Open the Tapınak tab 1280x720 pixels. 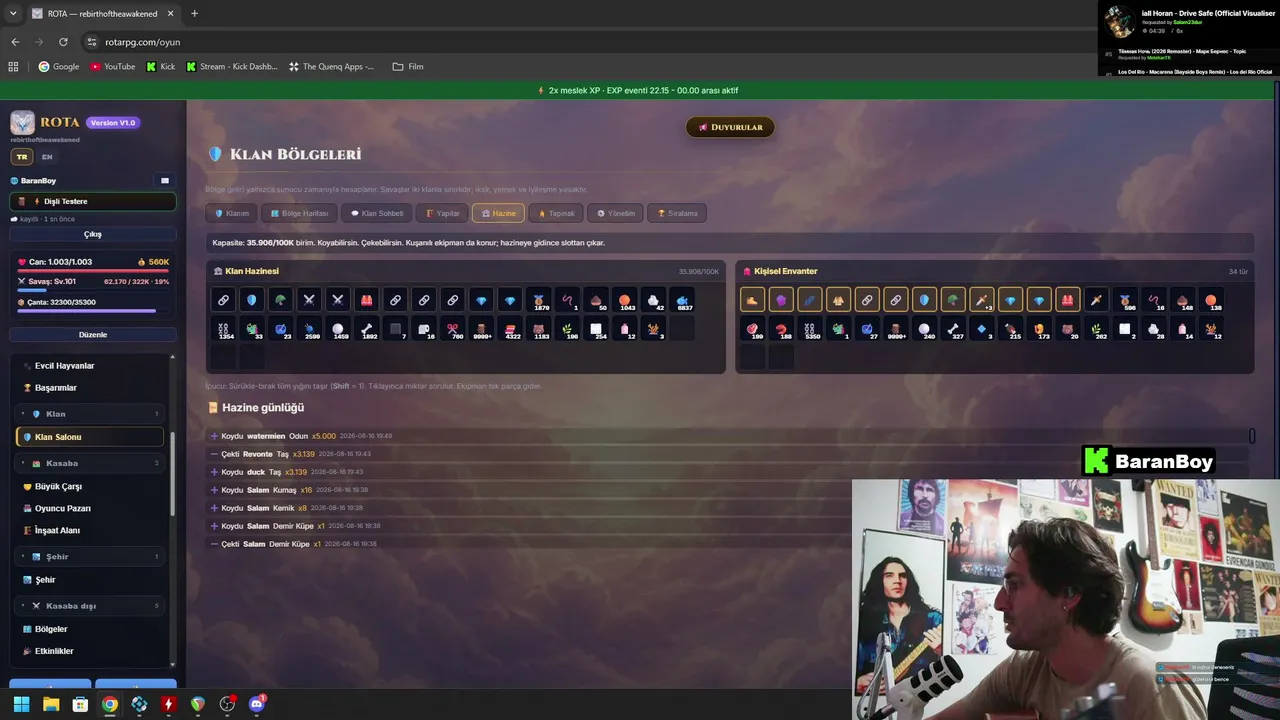click(556, 213)
